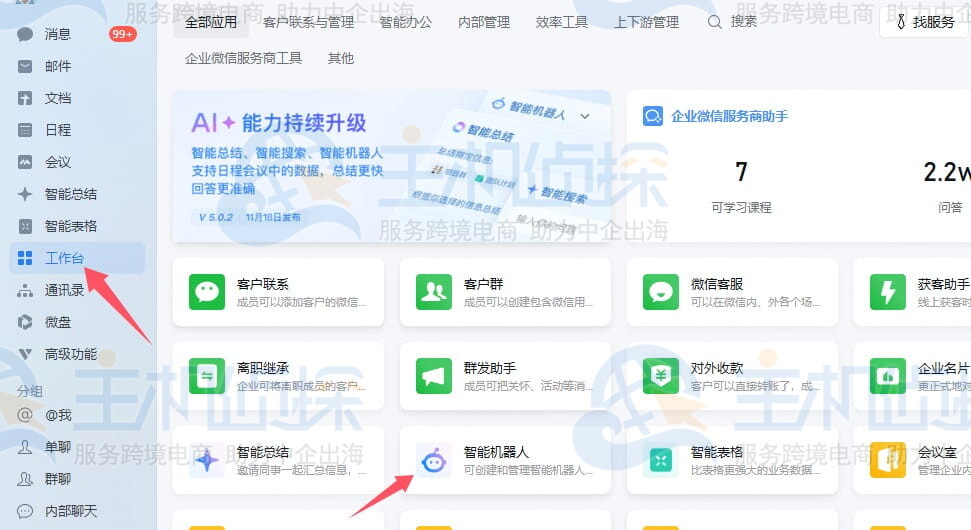971x530 pixels.
Task: Open the 通讯录 contacts icon
Action: pyautogui.click(x=25, y=290)
